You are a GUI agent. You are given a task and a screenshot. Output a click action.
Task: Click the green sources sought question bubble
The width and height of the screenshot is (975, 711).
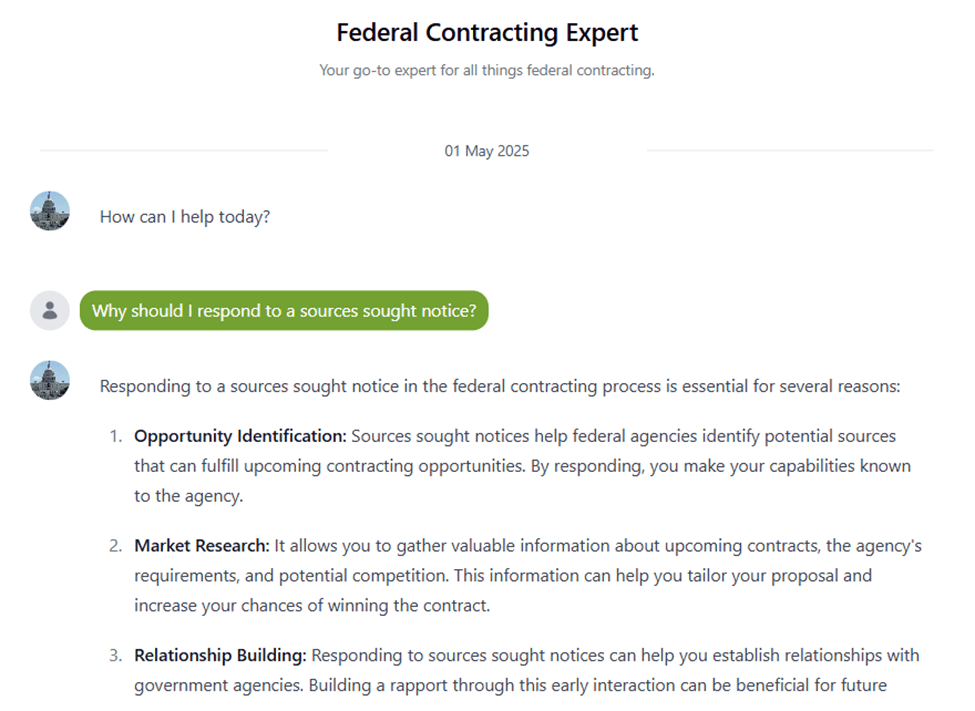[284, 311]
